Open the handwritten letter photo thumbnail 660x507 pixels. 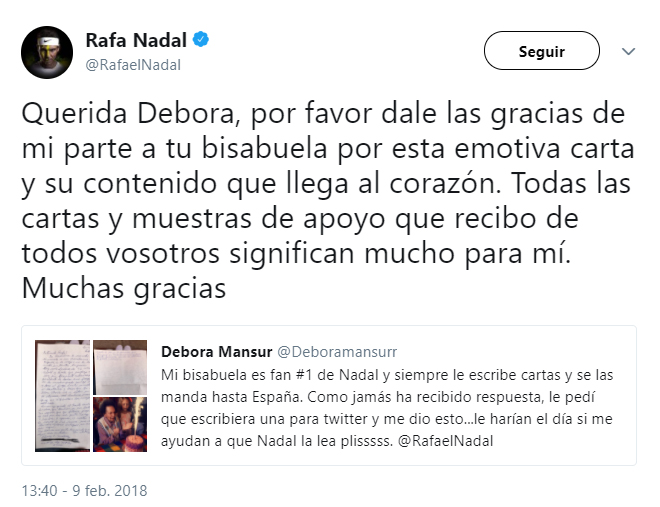[x=62, y=396]
